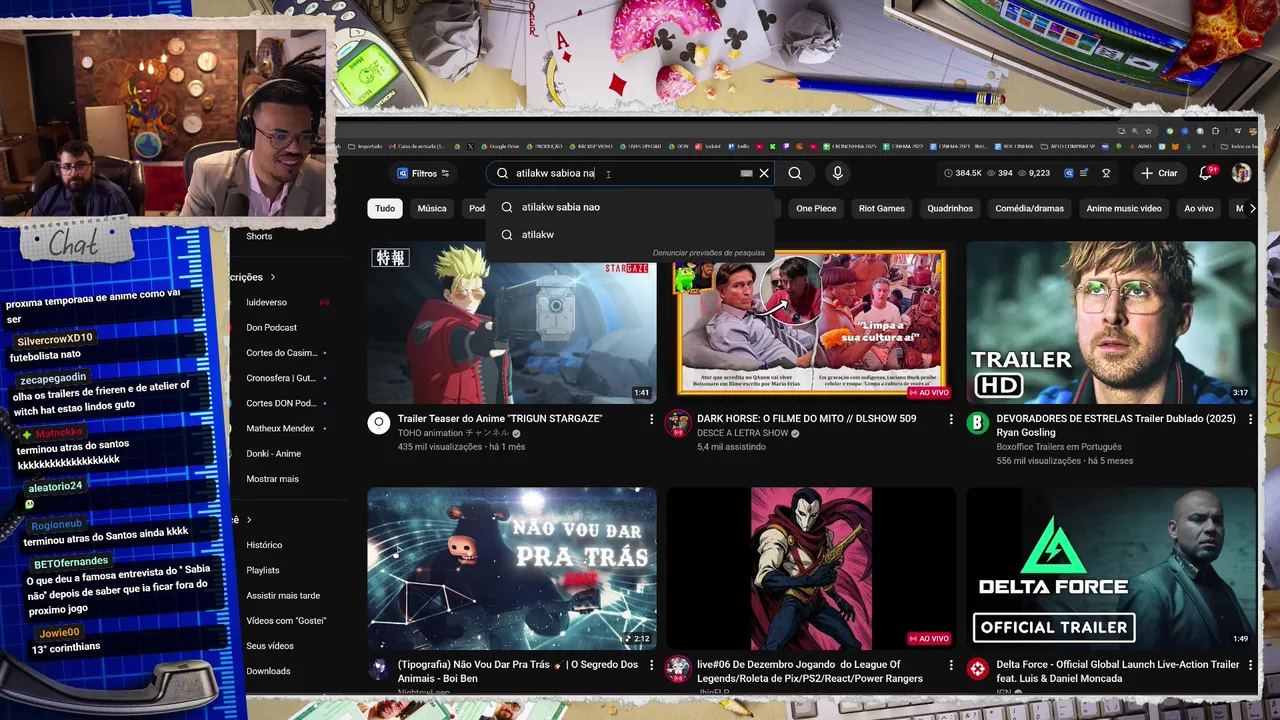Click title 'DARK HORSE: O FILME DO MITO // DLSHOW 509'
Viewport: 1280px width, 720px height.
click(x=806, y=419)
